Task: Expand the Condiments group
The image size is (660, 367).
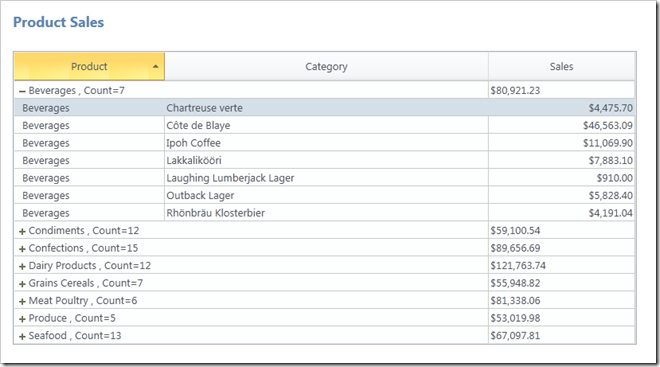Action: pos(22,231)
